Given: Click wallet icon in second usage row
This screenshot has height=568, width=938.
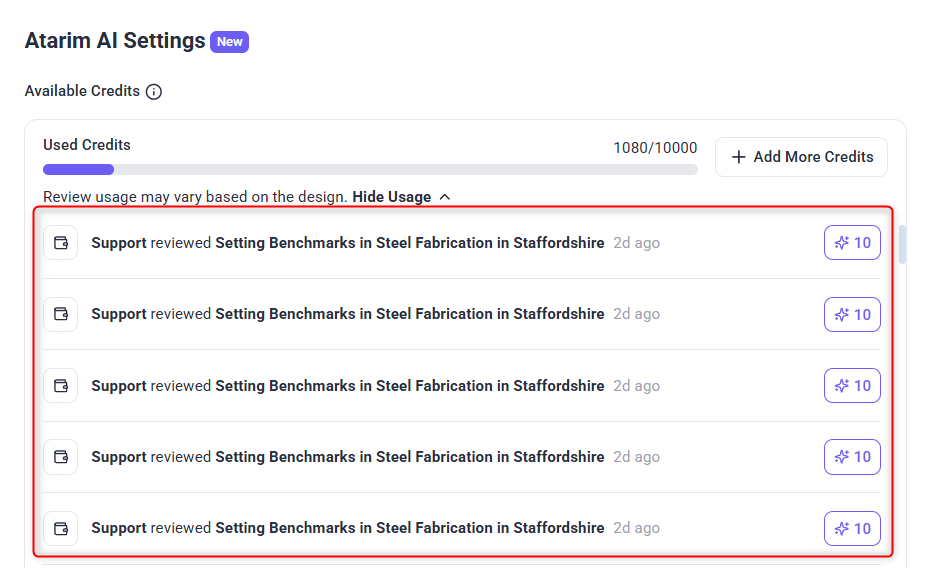Looking at the screenshot, I should point(60,314).
